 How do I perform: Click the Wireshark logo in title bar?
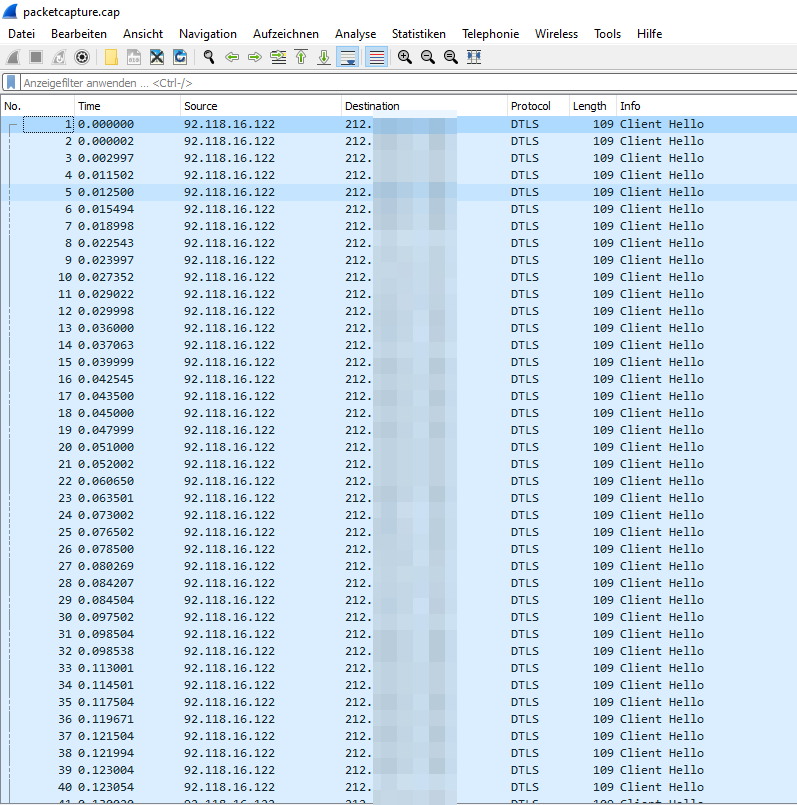coord(10,11)
